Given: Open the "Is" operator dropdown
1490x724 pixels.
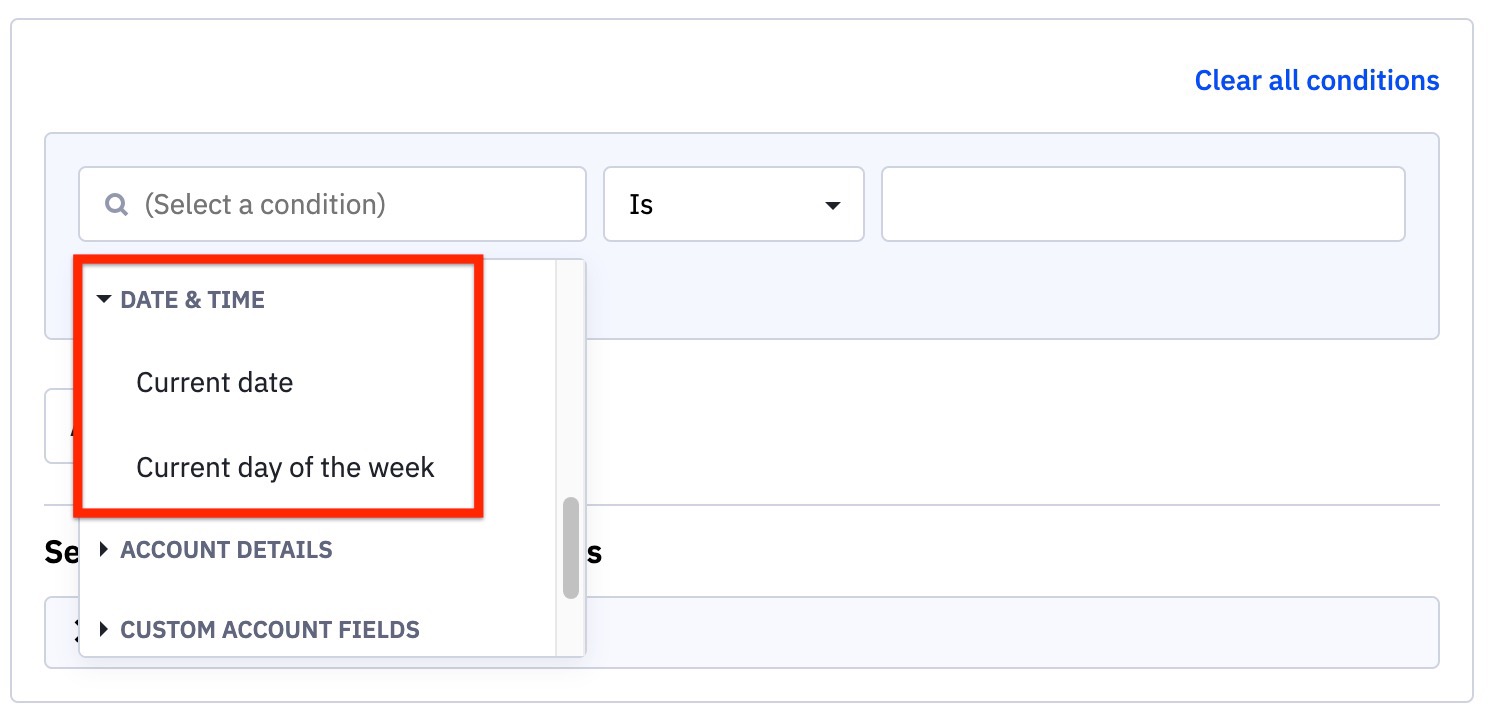Looking at the screenshot, I should [733, 205].
